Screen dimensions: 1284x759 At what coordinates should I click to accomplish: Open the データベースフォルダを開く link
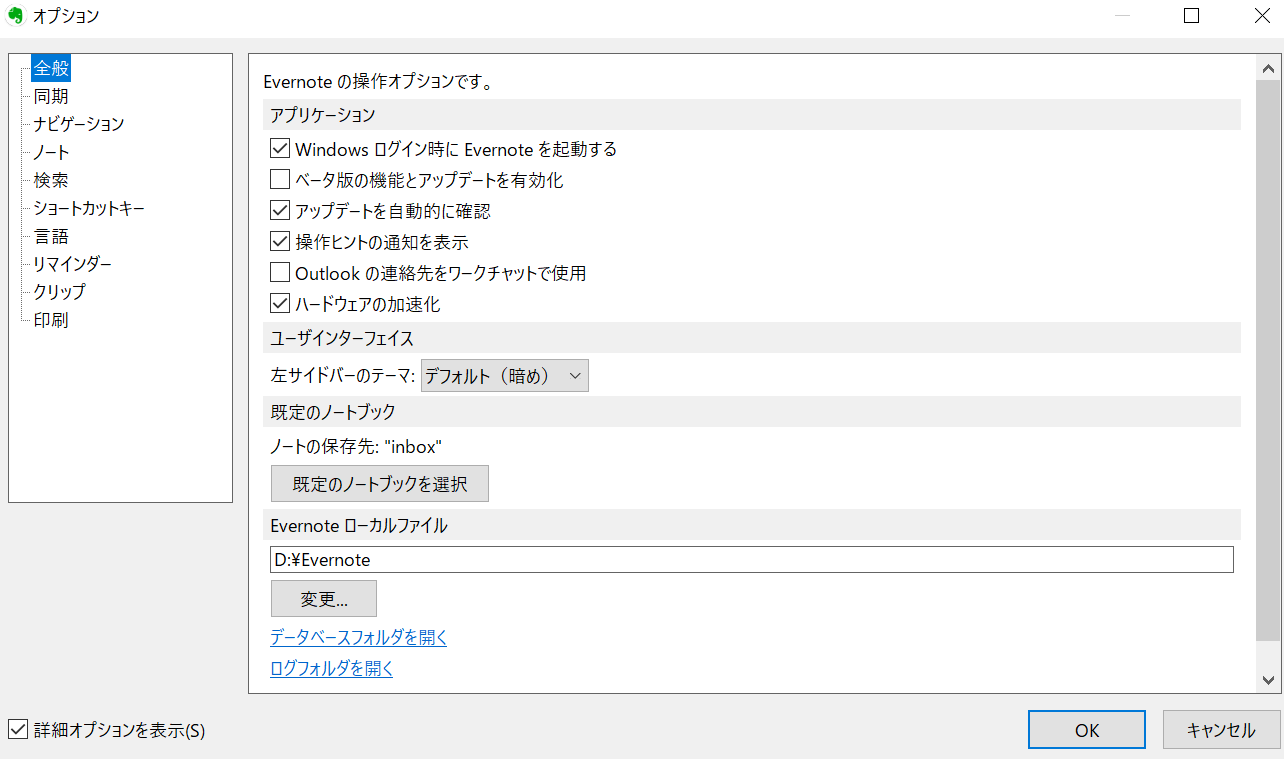(359, 638)
